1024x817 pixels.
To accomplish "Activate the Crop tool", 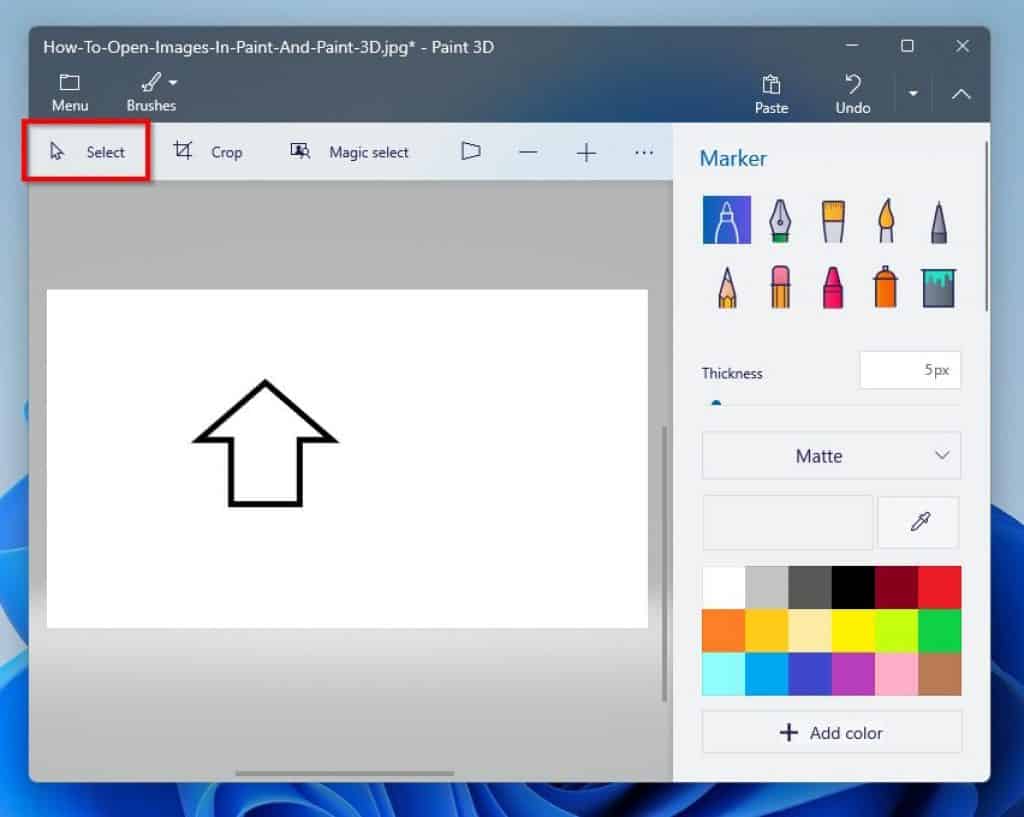I will (208, 152).
